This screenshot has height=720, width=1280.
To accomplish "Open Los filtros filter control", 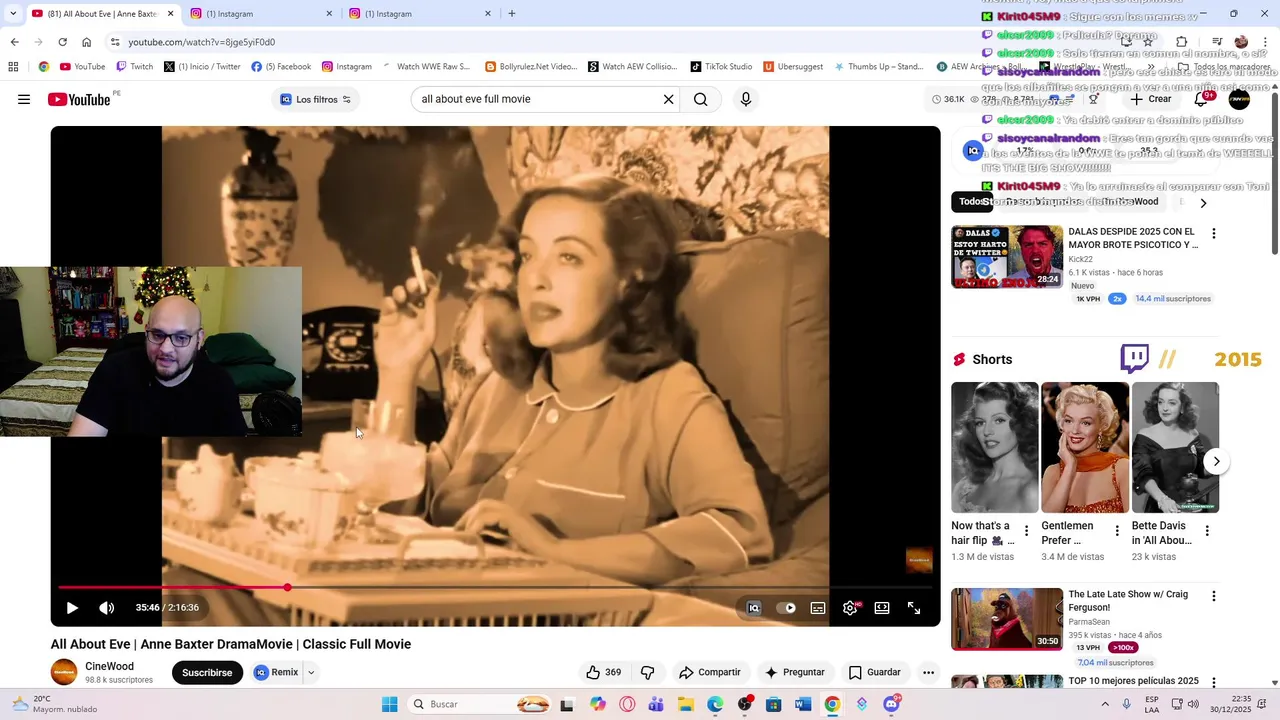I will [315, 99].
